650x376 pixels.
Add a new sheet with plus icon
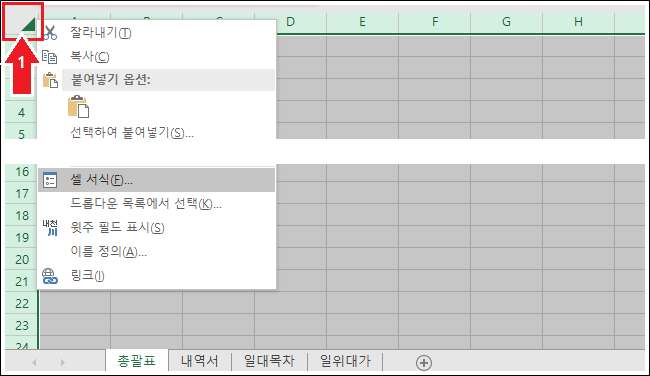point(424,363)
